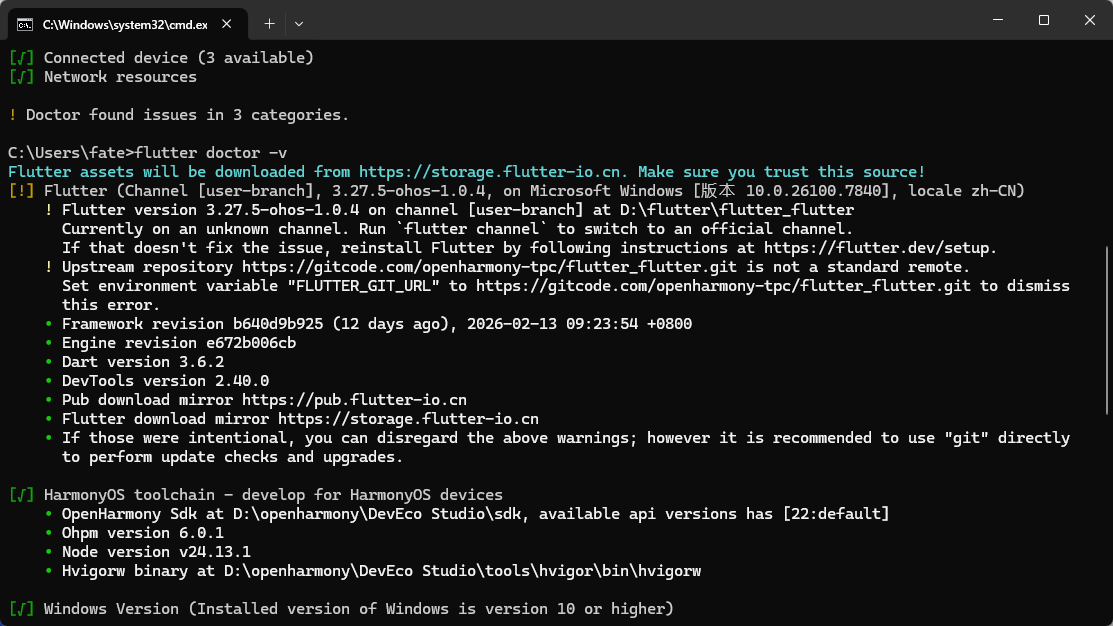Click the https://pub.flutter-io.cn mirror link
Screen dimensions: 1113x626
(x=354, y=400)
